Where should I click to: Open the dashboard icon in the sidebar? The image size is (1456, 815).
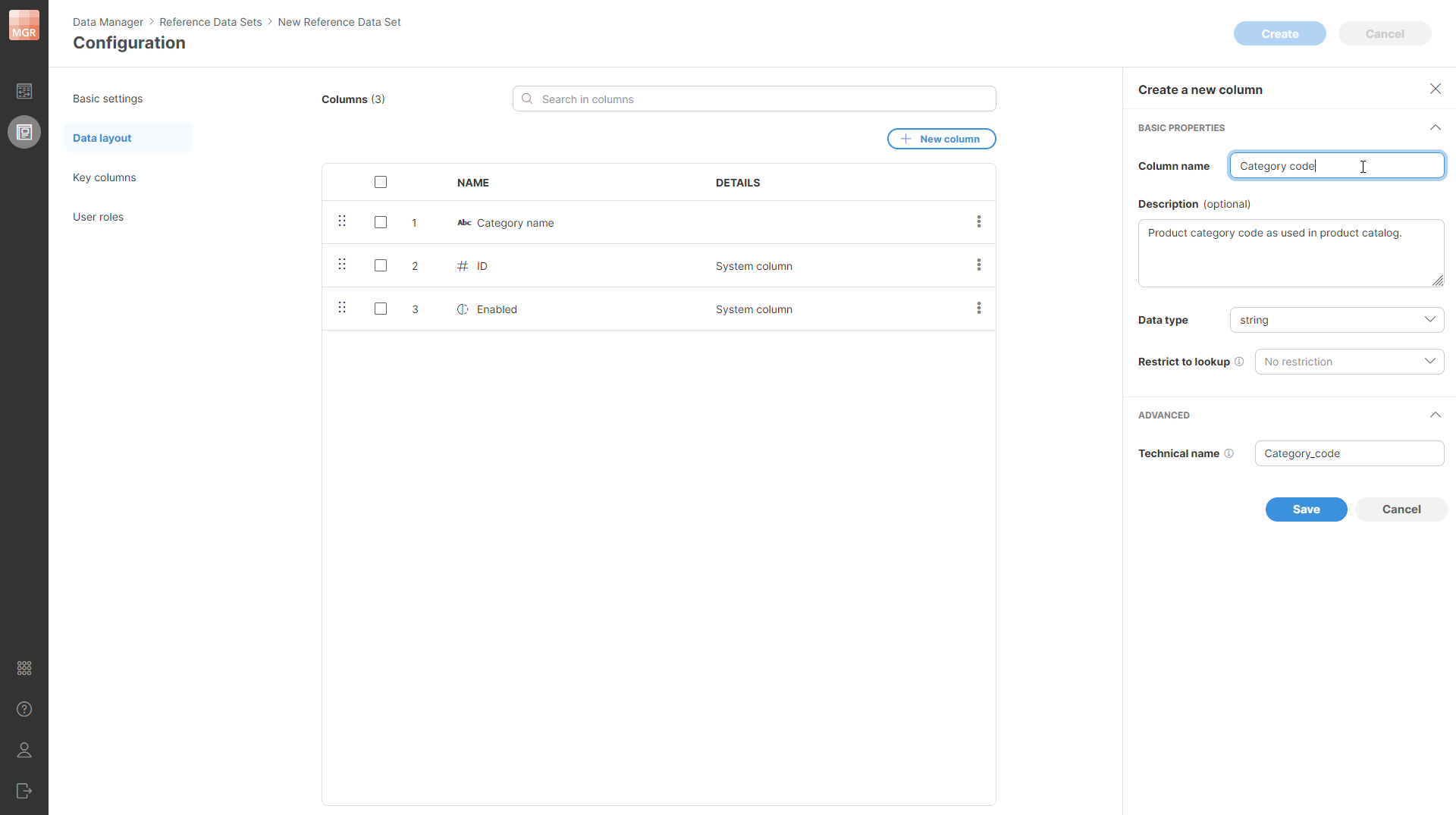pos(24,90)
